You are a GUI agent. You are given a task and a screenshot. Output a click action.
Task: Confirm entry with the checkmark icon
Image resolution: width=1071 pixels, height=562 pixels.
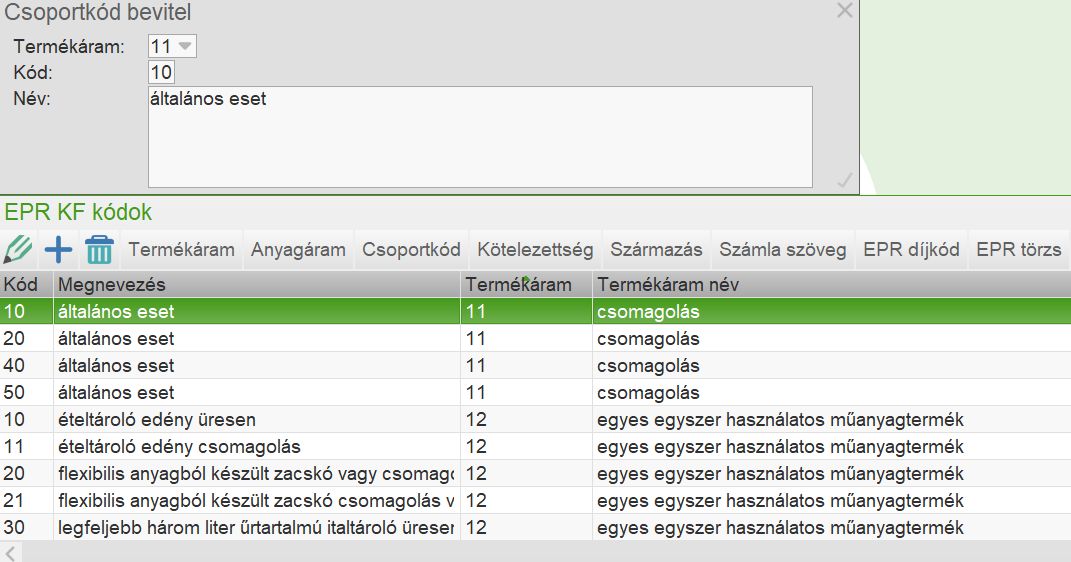tap(844, 180)
